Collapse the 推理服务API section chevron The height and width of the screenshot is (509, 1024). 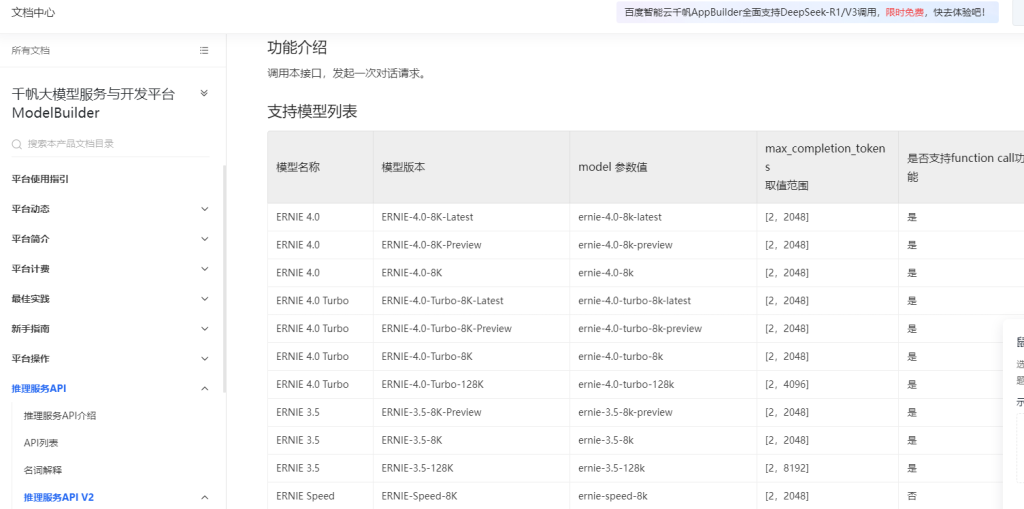204,389
